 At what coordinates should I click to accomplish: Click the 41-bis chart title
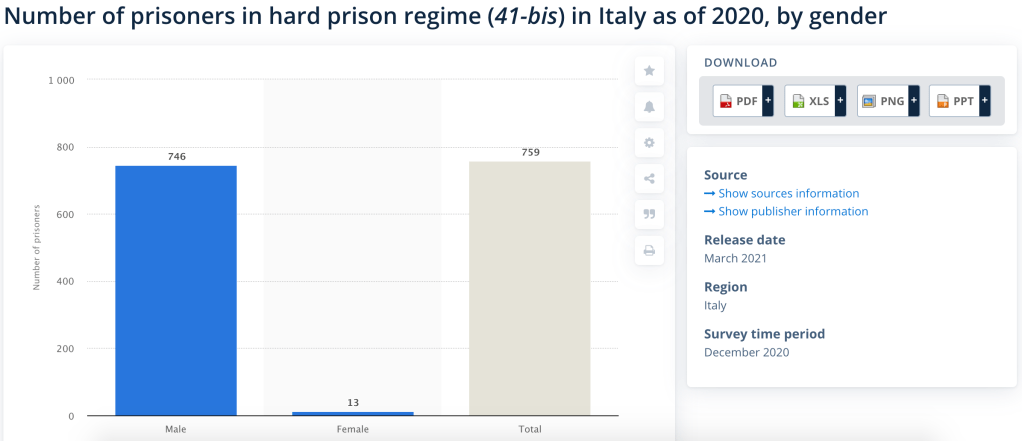click(446, 18)
